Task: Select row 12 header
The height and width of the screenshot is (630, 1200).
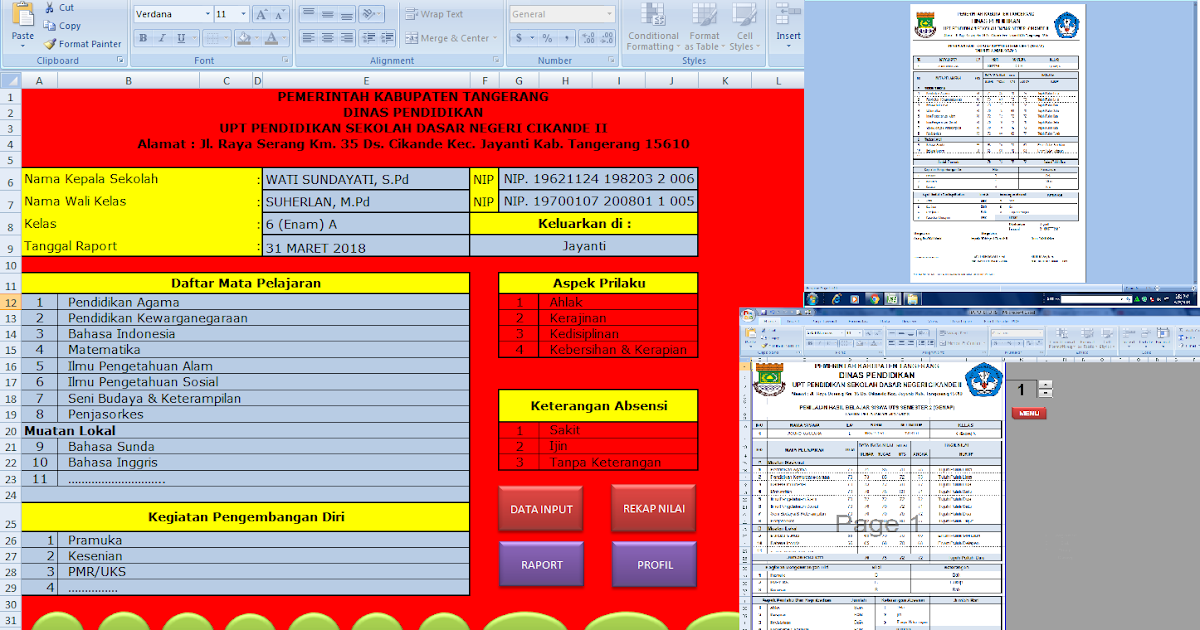Action: pos(10,302)
